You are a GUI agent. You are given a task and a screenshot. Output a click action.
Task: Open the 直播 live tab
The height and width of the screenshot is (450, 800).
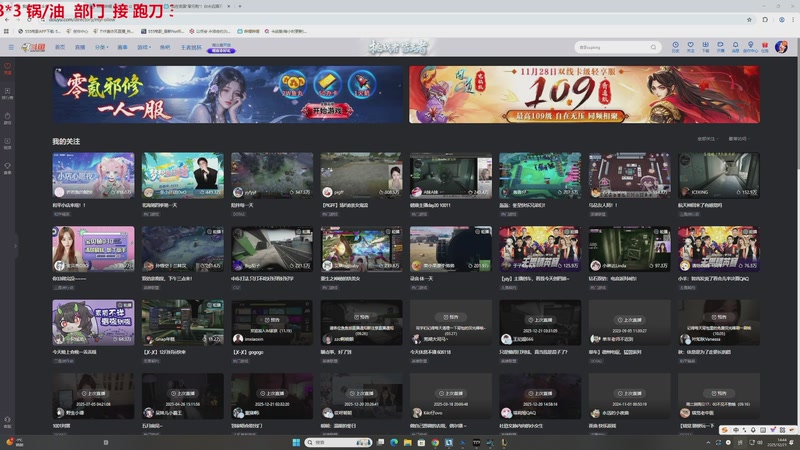80,47
